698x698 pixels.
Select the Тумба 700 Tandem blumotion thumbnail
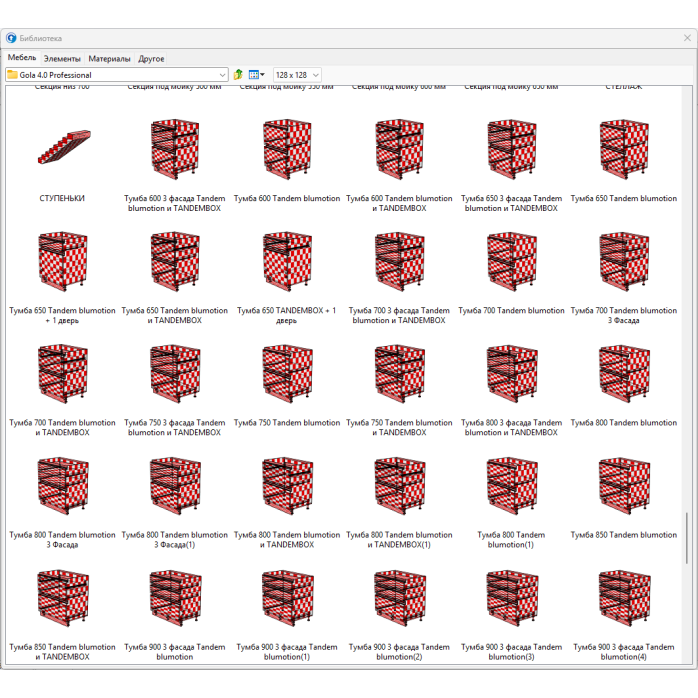[511, 261]
